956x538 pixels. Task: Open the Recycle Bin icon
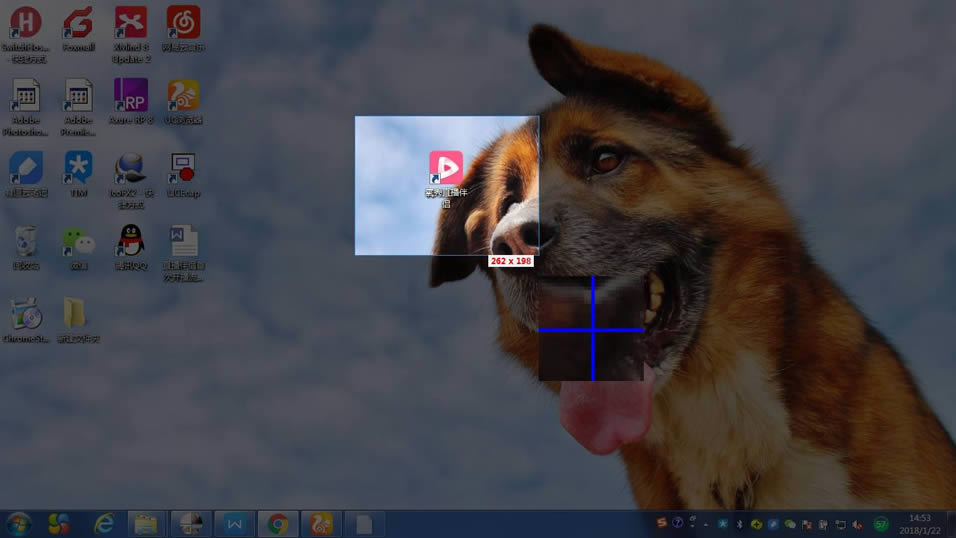(x=26, y=242)
